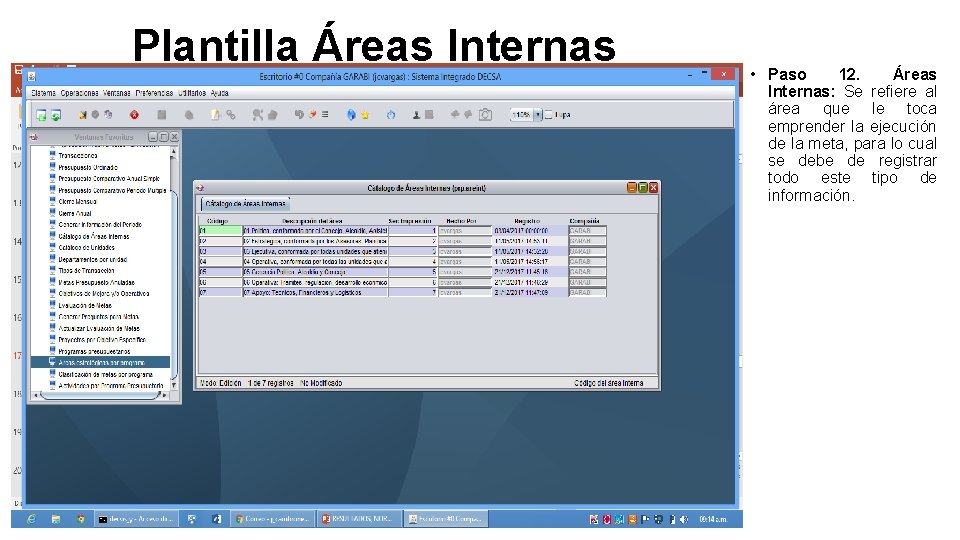
Task: Open the Utilitarios menu
Action: (x=192, y=93)
